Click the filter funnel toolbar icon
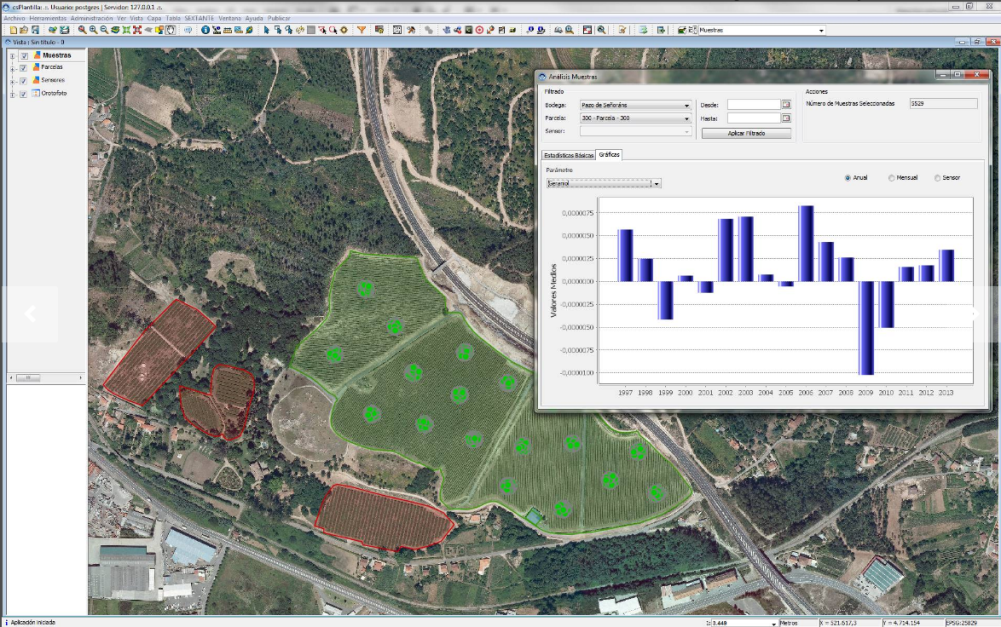This screenshot has height=627, width=1001. 361,30
